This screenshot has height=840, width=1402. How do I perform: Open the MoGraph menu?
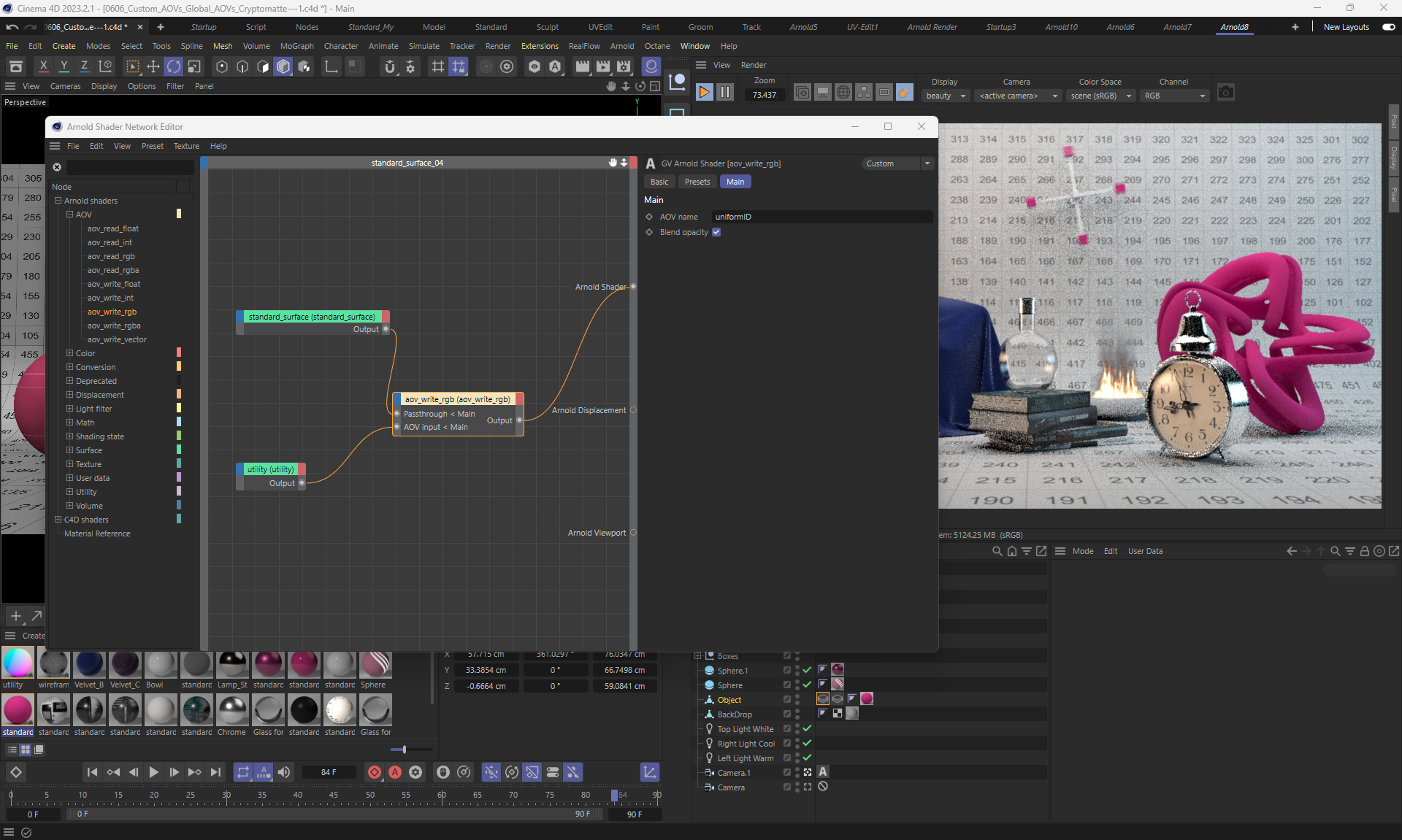click(296, 46)
